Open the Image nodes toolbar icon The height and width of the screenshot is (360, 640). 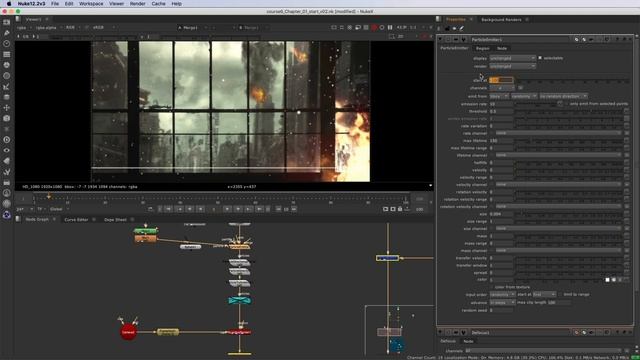coord(7,22)
